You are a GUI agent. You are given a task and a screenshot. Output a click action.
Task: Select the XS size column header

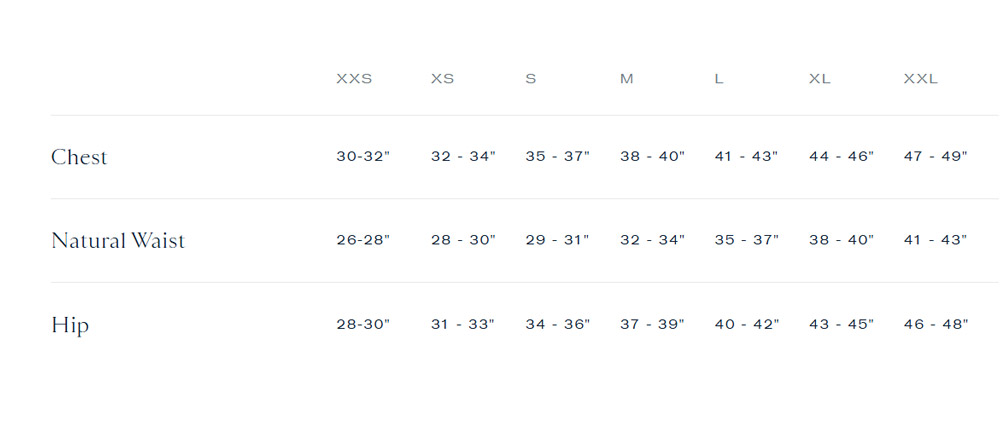coord(443,79)
